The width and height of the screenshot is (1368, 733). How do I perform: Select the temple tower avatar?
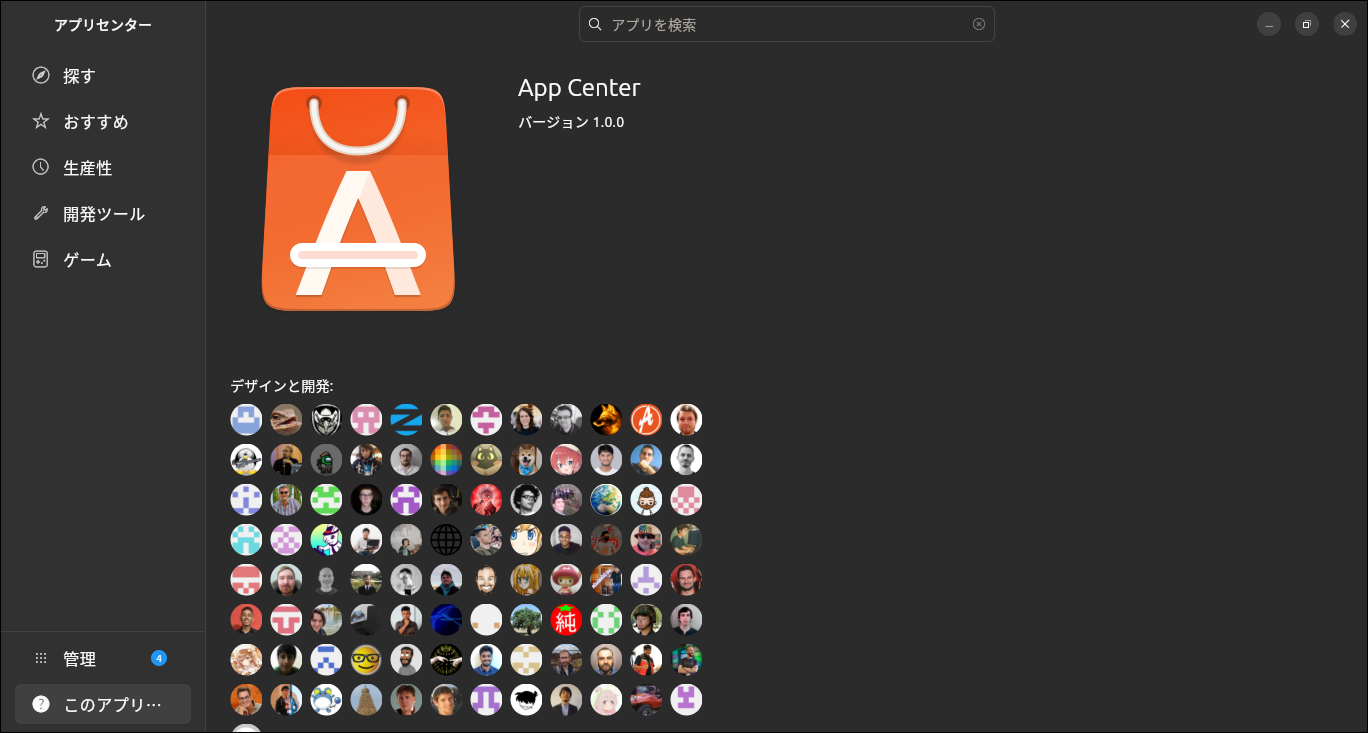click(x=366, y=700)
